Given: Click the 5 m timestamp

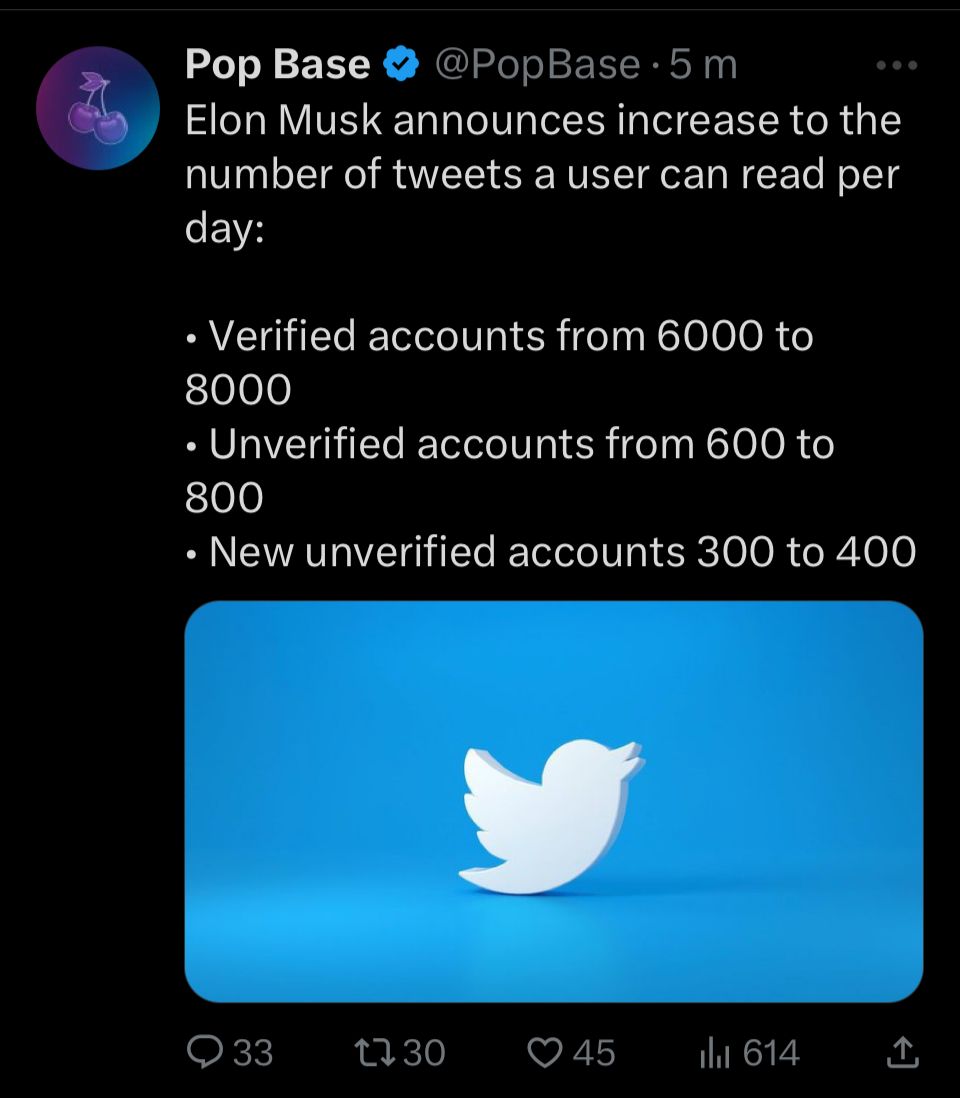Looking at the screenshot, I should coord(704,65).
